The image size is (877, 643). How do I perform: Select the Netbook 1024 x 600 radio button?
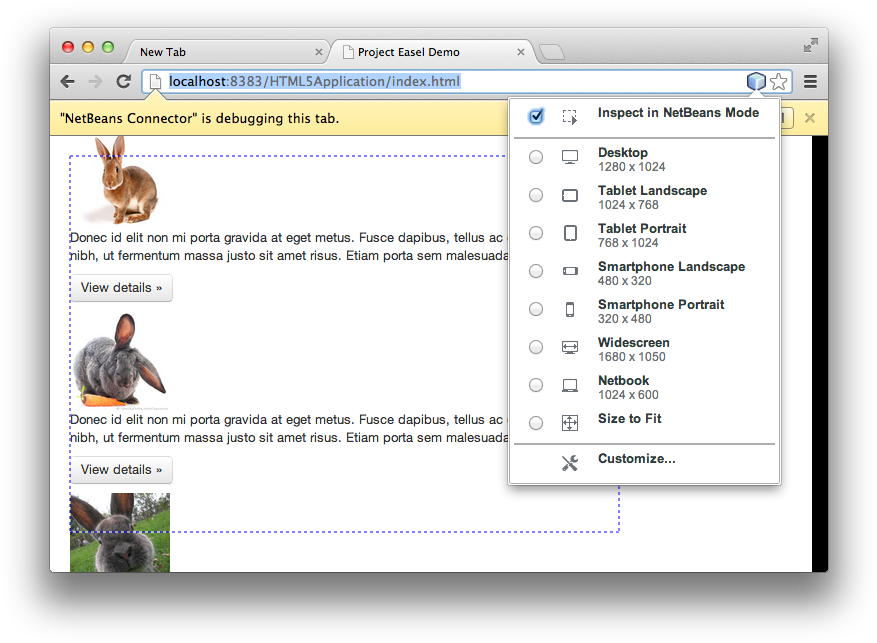pyautogui.click(x=536, y=385)
